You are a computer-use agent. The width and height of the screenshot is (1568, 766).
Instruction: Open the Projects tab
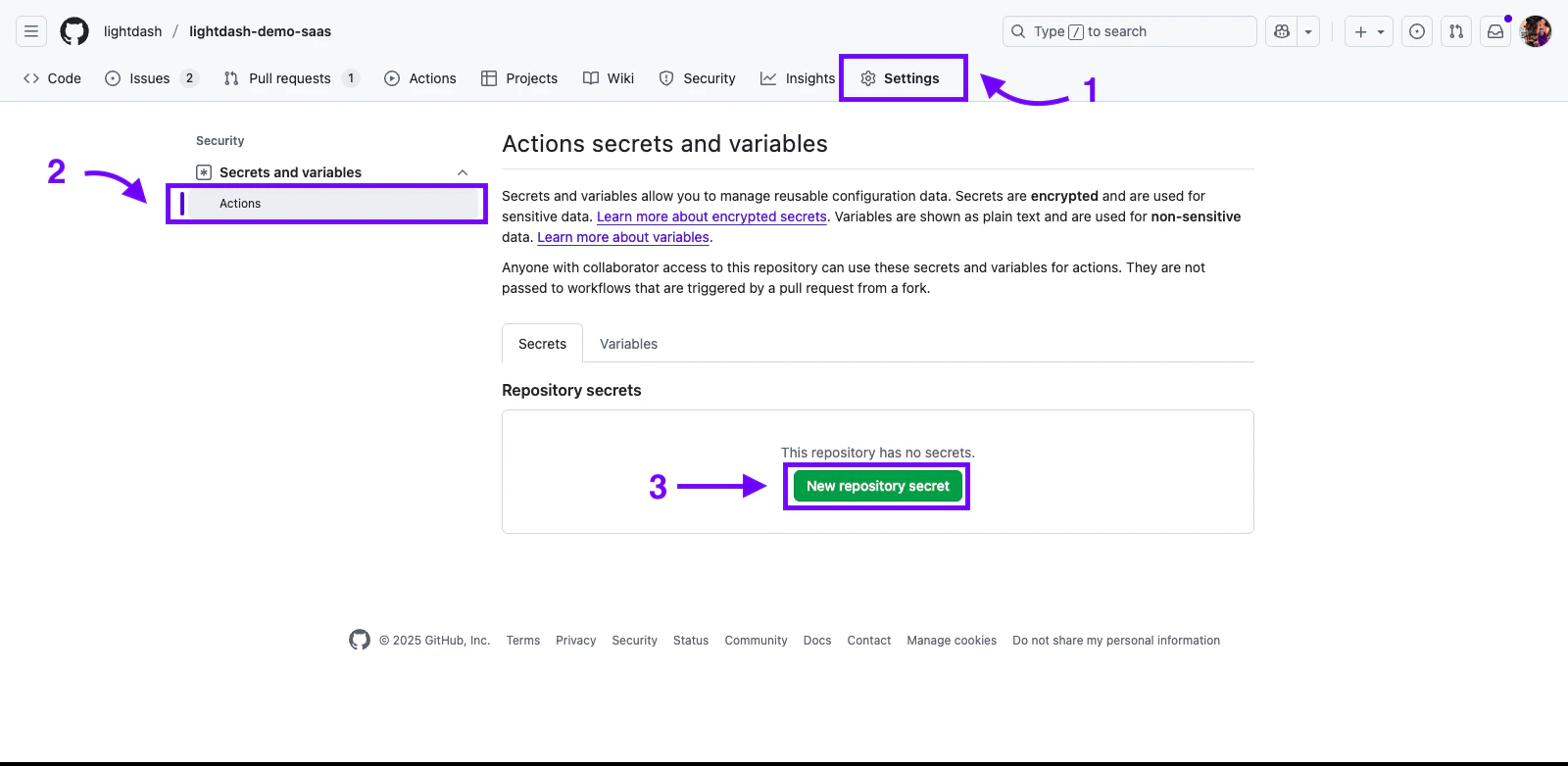click(519, 78)
